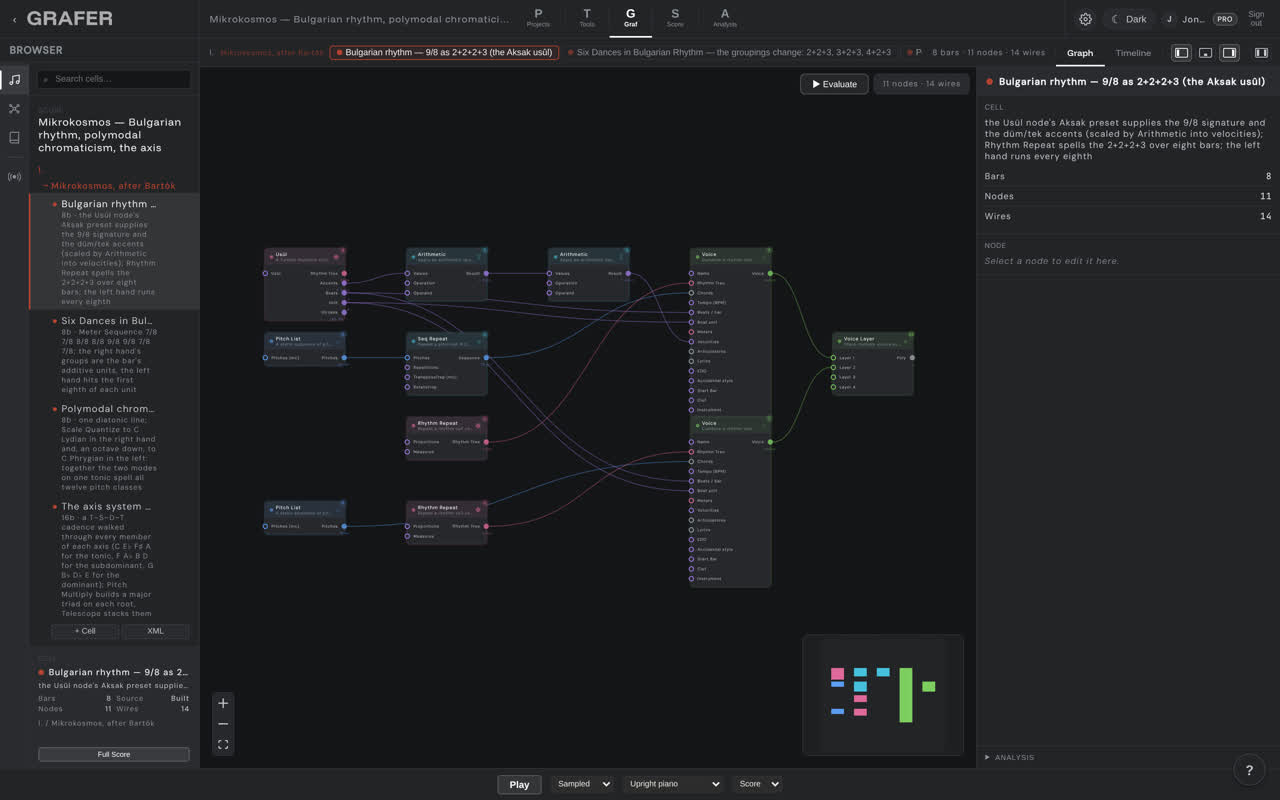Fit graph to view icon
The width and height of the screenshot is (1280, 800).
[223, 745]
